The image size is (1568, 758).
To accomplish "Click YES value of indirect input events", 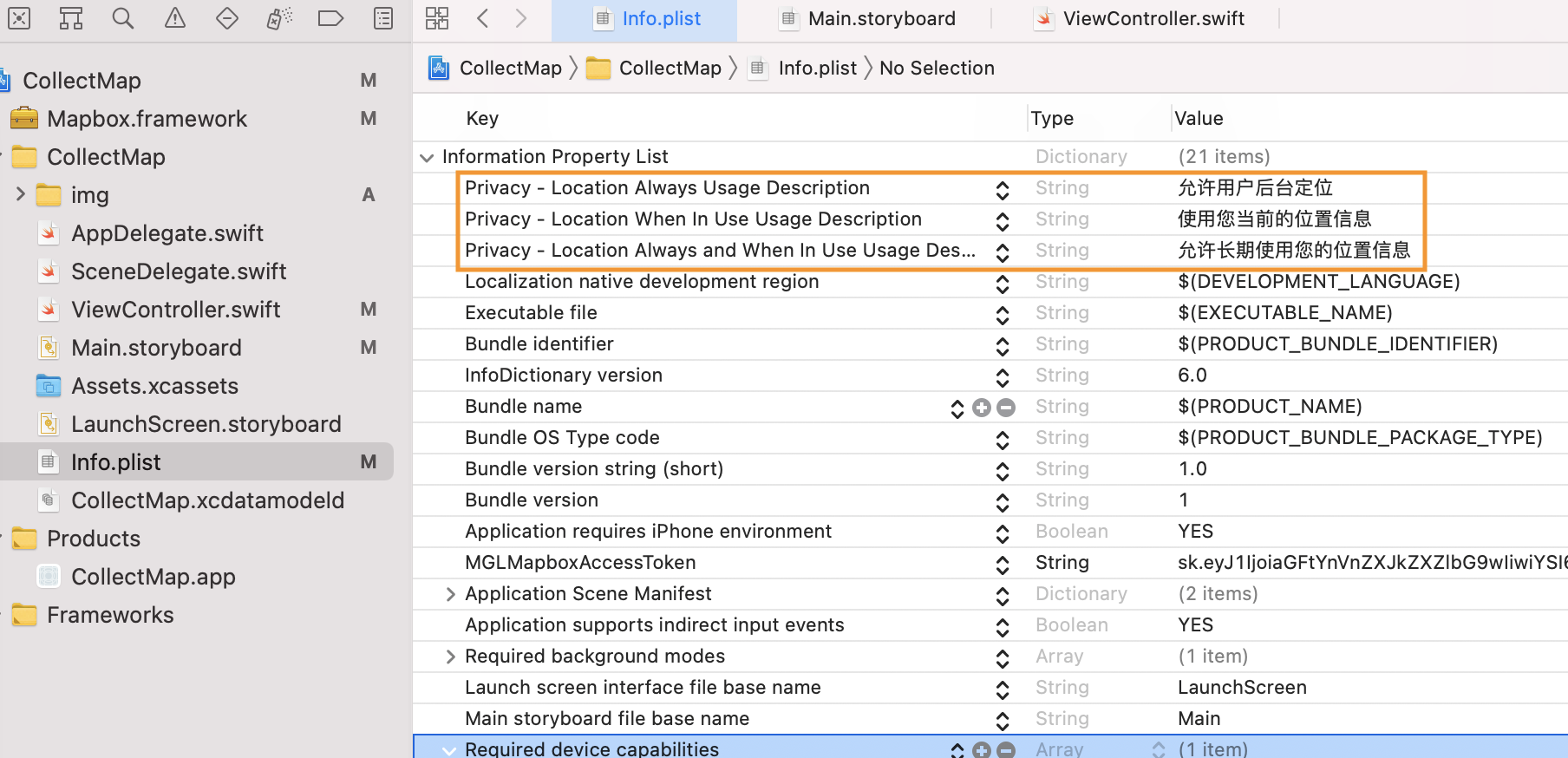I will [x=1195, y=625].
